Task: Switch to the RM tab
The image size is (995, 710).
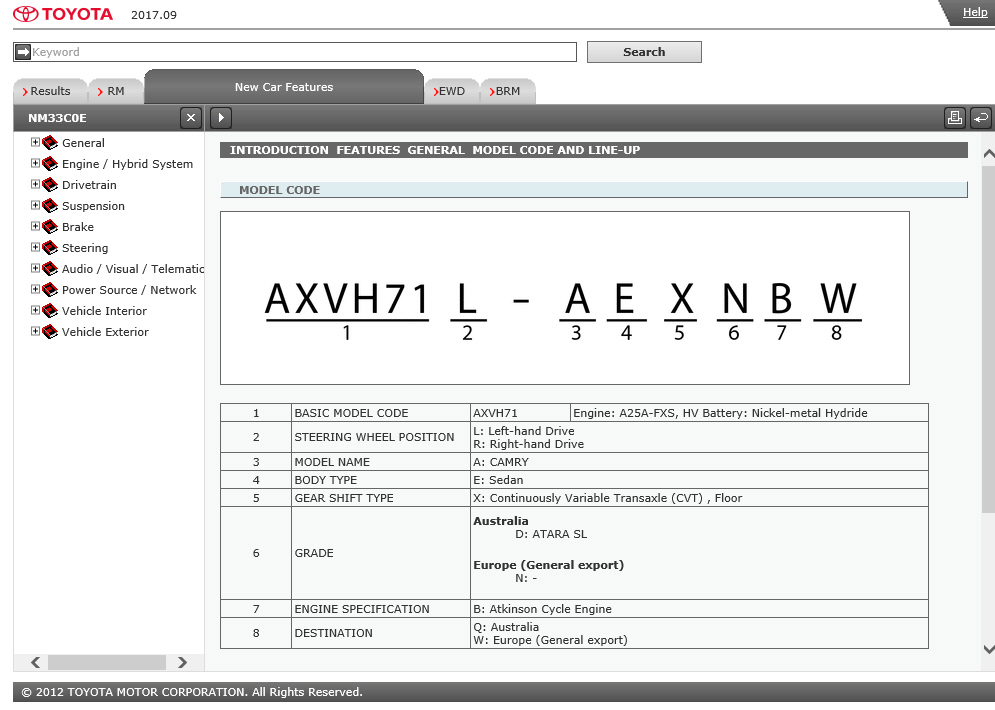Action: (115, 91)
